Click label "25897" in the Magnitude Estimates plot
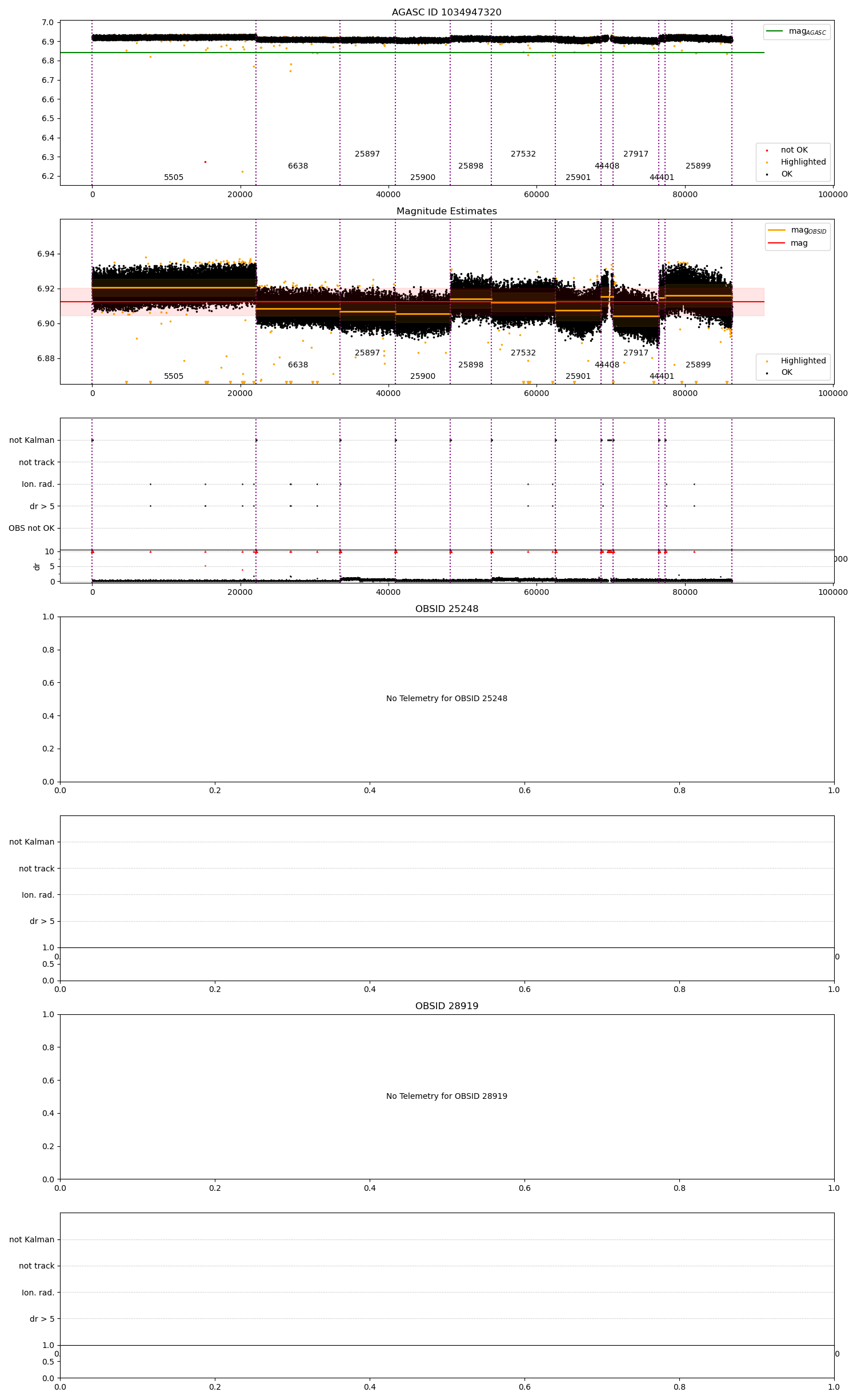The width and height of the screenshot is (857, 1400). click(x=367, y=353)
